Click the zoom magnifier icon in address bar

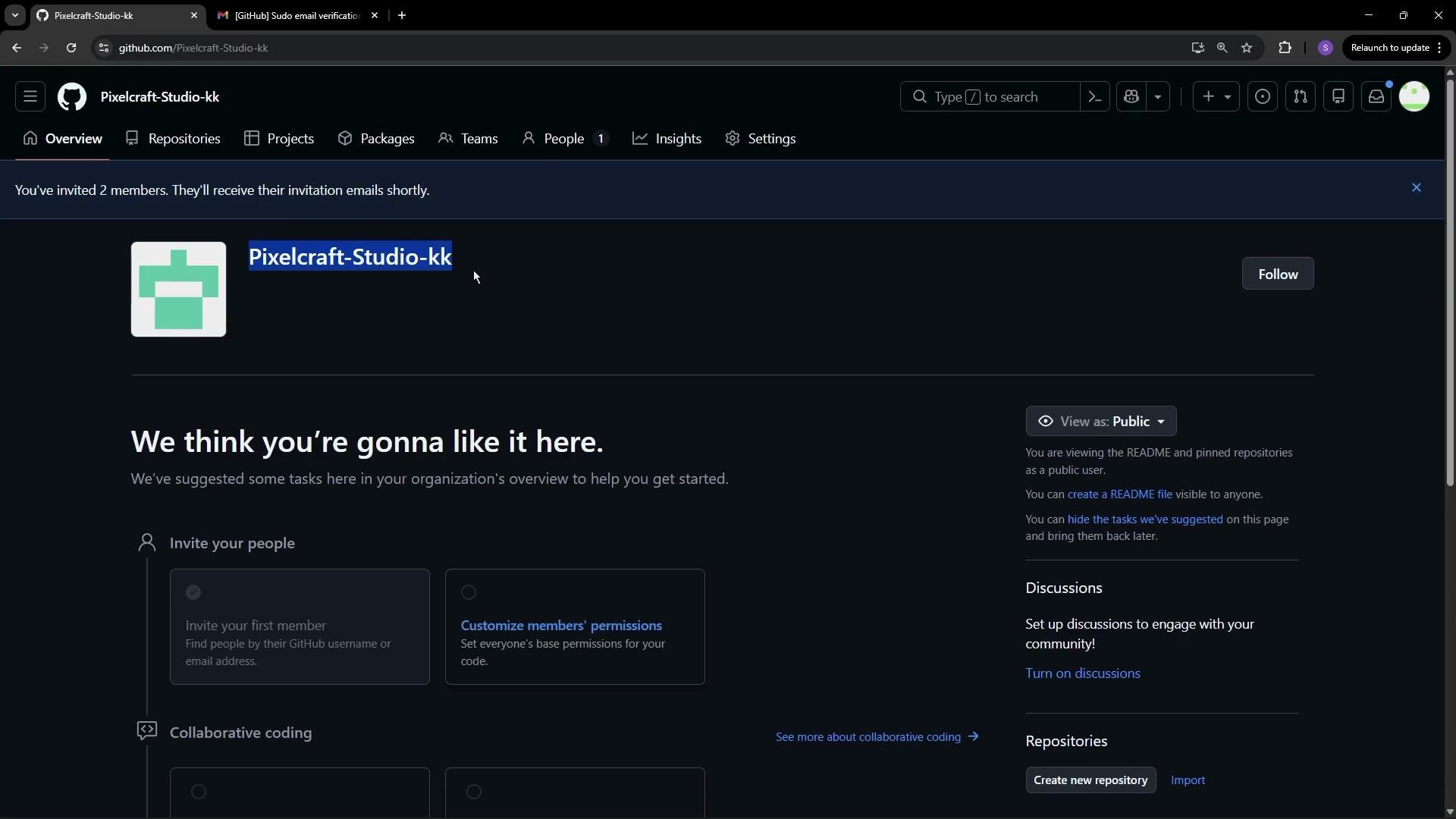pyautogui.click(x=1222, y=48)
